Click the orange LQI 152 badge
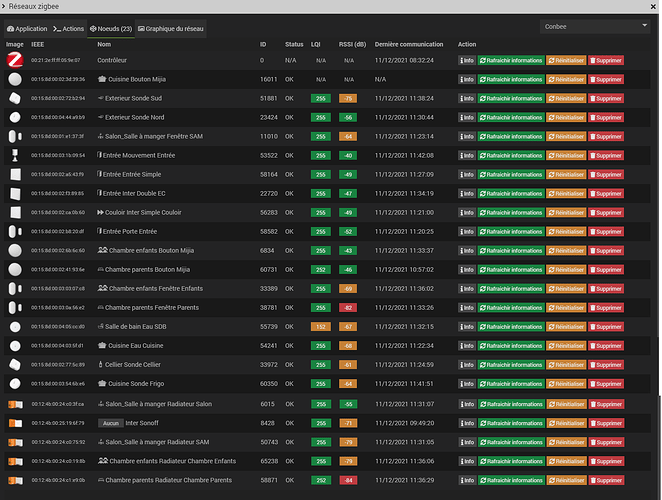The image size is (662, 500). [x=320, y=326]
